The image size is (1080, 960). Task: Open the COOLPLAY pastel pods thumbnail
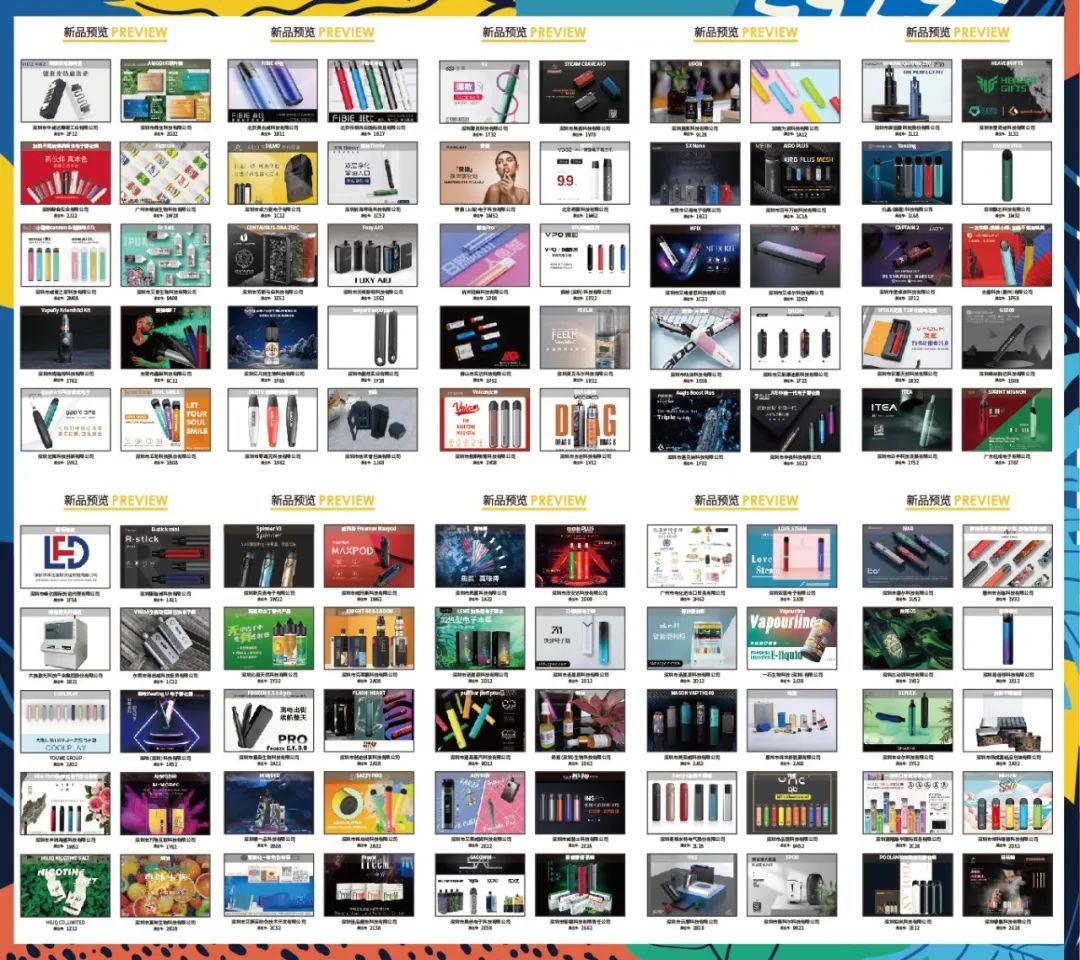coord(65,721)
